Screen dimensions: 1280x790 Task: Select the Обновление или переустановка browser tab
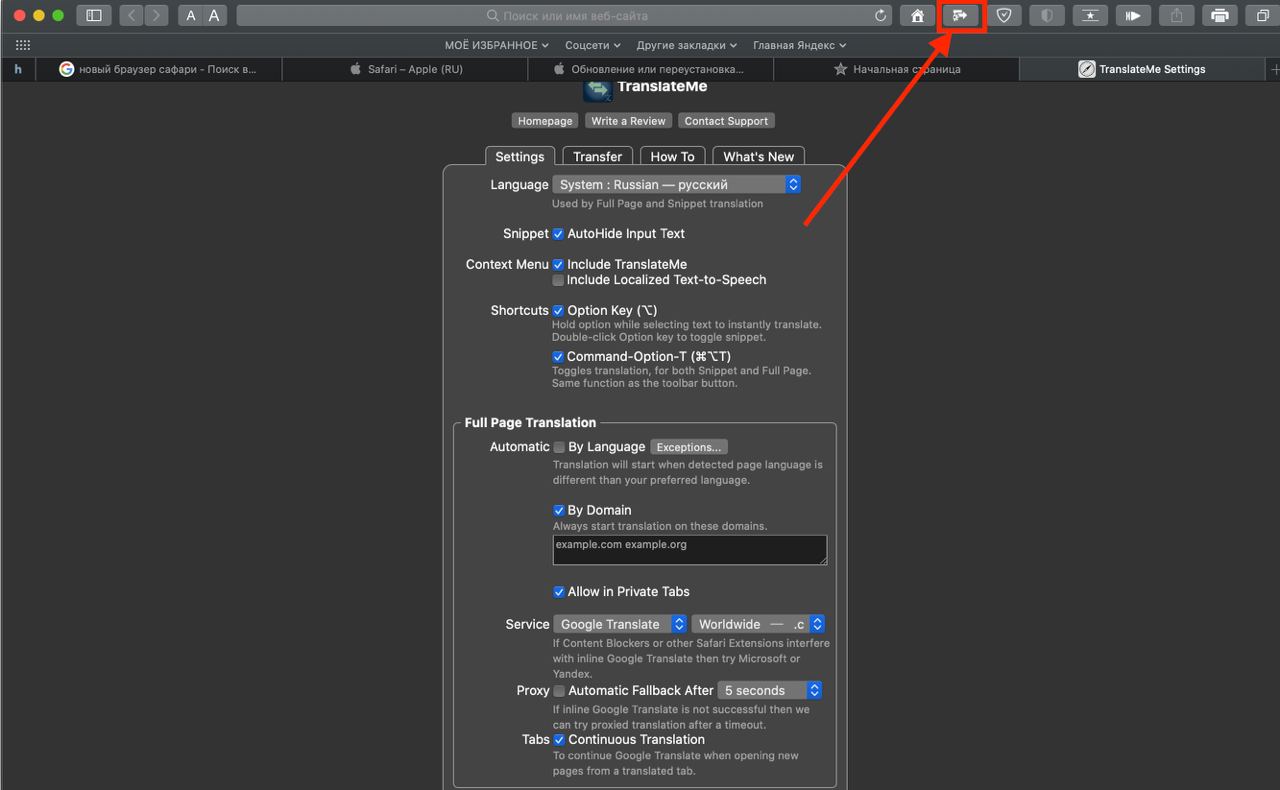(651, 69)
